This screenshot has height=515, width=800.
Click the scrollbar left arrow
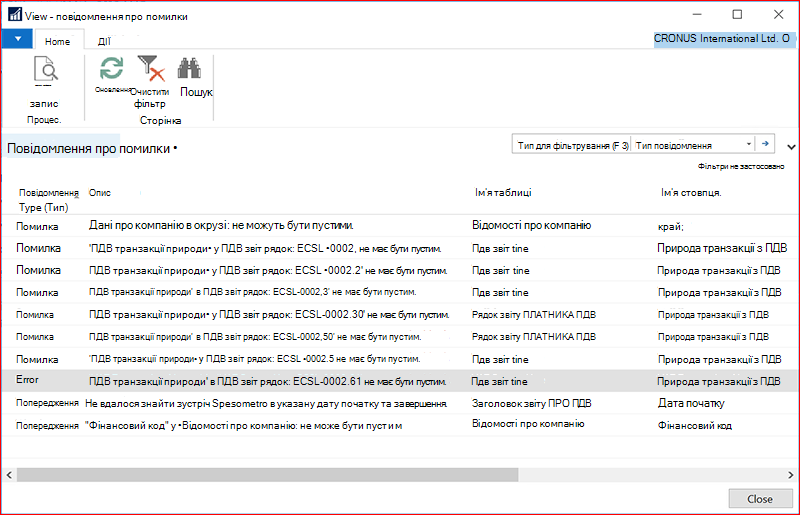[x=9, y=475]
